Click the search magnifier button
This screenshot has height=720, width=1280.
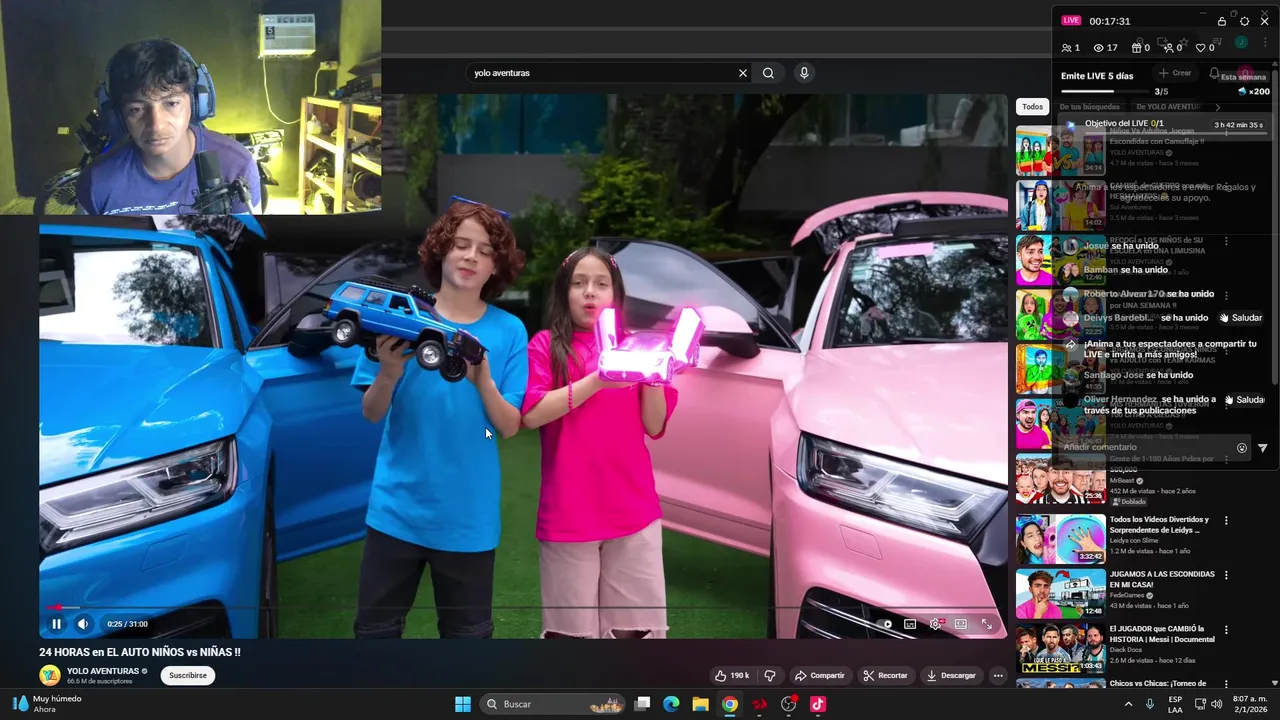(768, 73)
